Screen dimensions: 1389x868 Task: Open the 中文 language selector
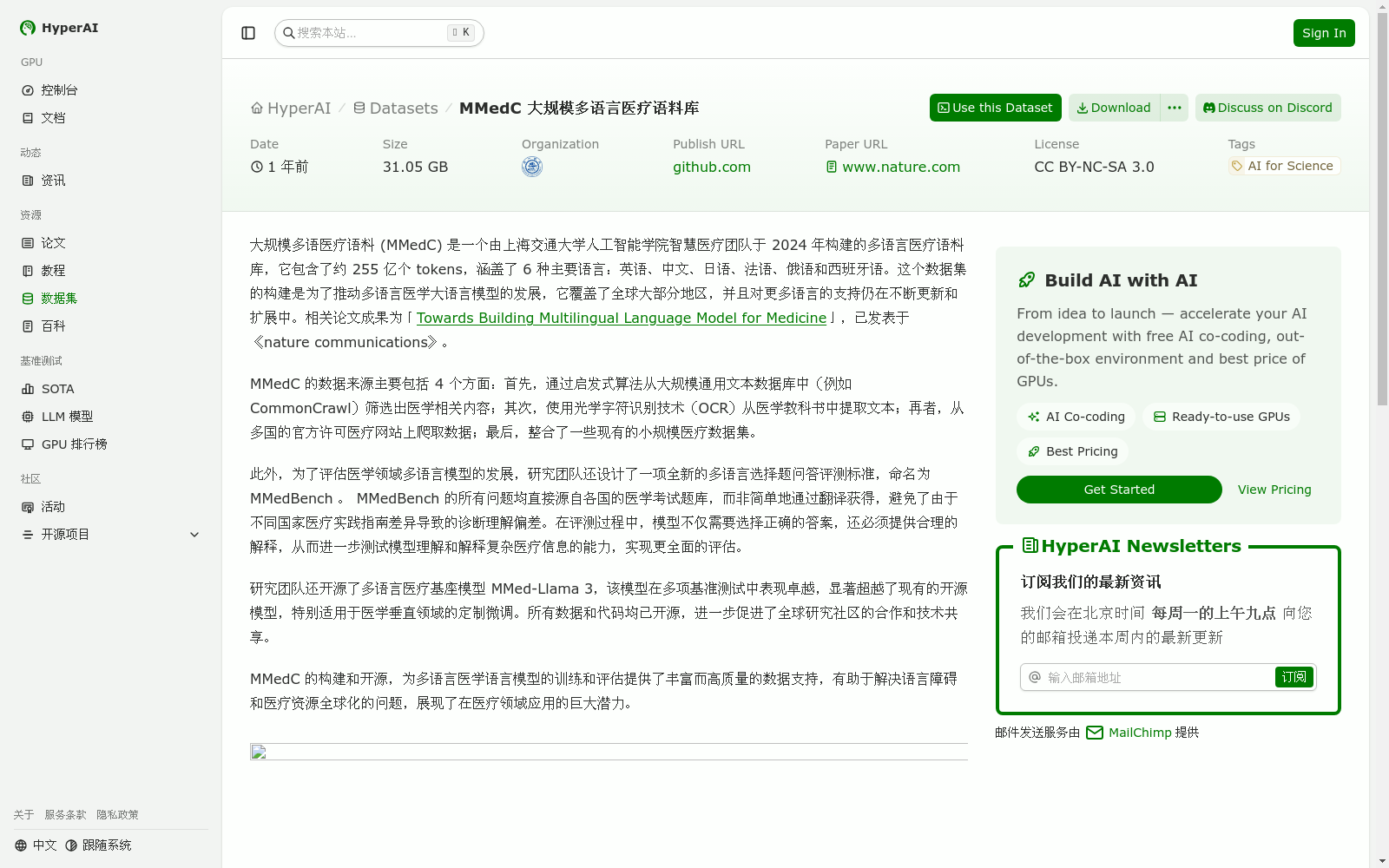(x=36, y=845)
